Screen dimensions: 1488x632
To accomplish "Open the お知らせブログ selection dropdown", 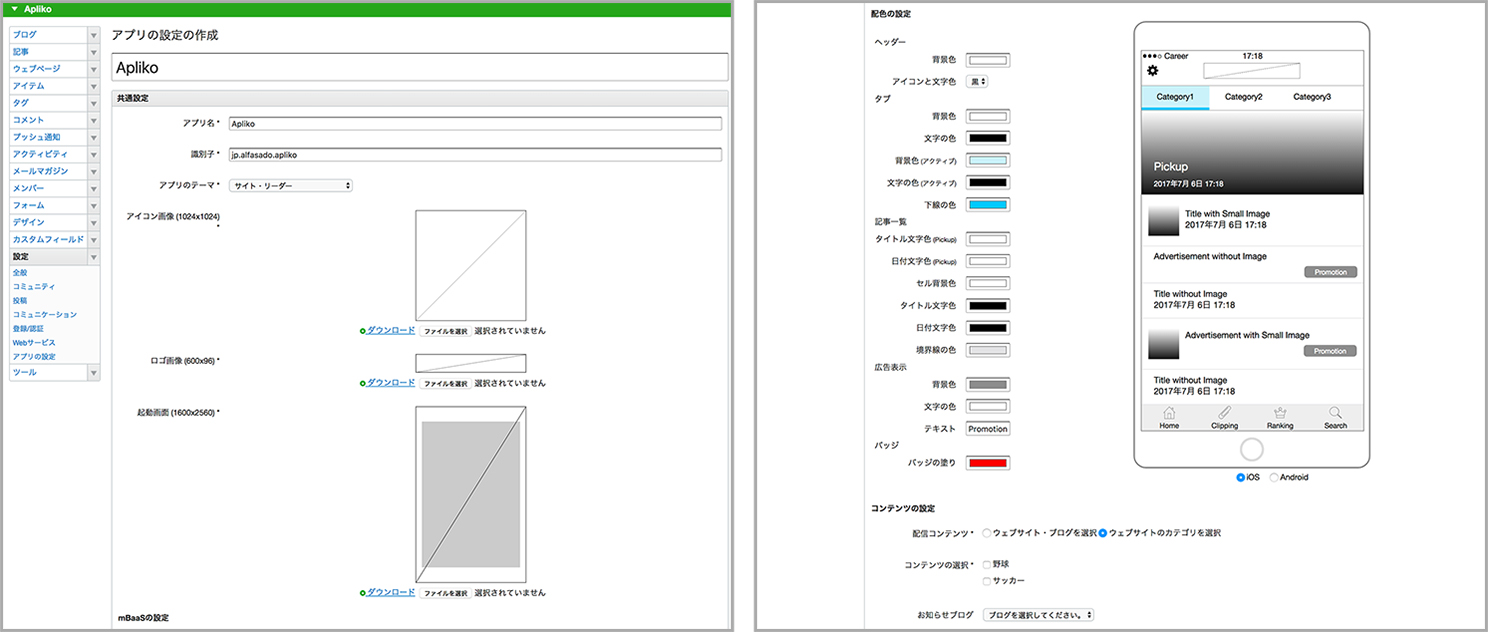I will coord(1039,615).
